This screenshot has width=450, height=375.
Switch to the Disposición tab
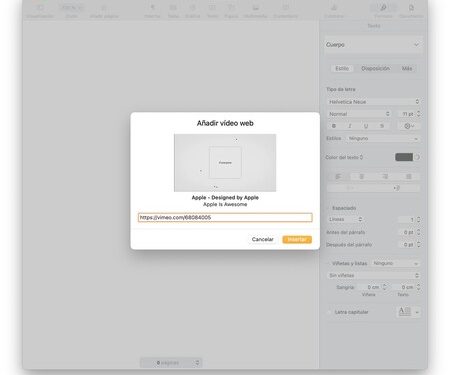tap(375, 68)
